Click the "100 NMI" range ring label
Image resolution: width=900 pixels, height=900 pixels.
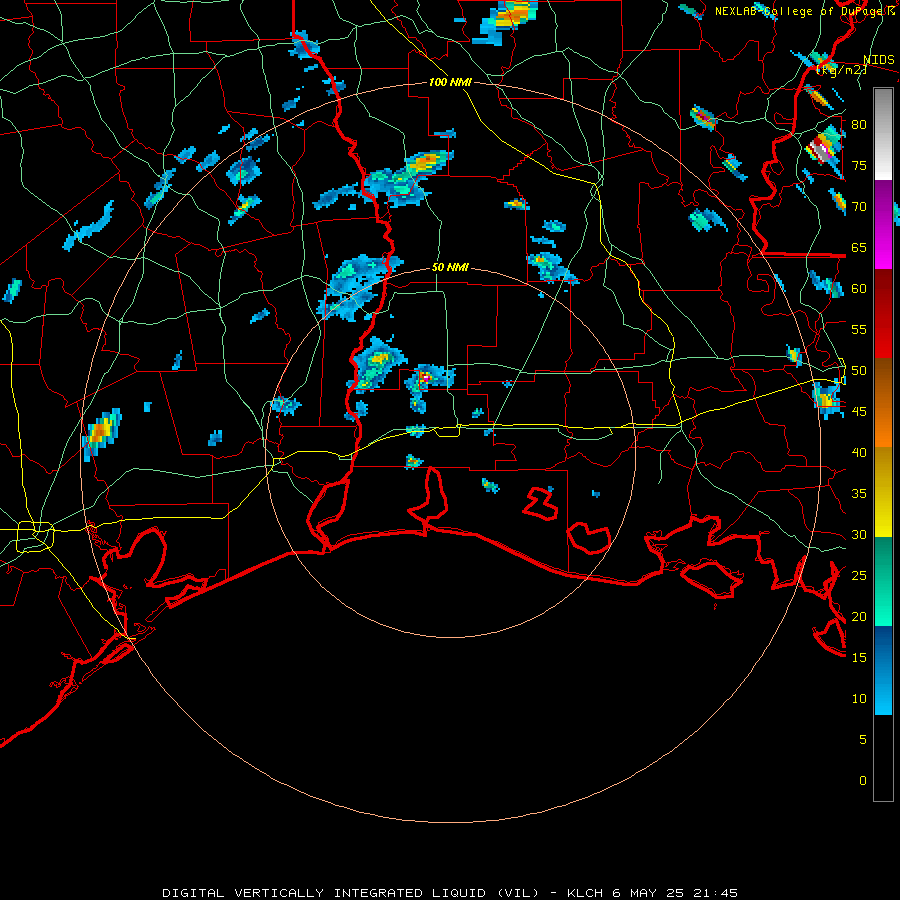point(450,83)
